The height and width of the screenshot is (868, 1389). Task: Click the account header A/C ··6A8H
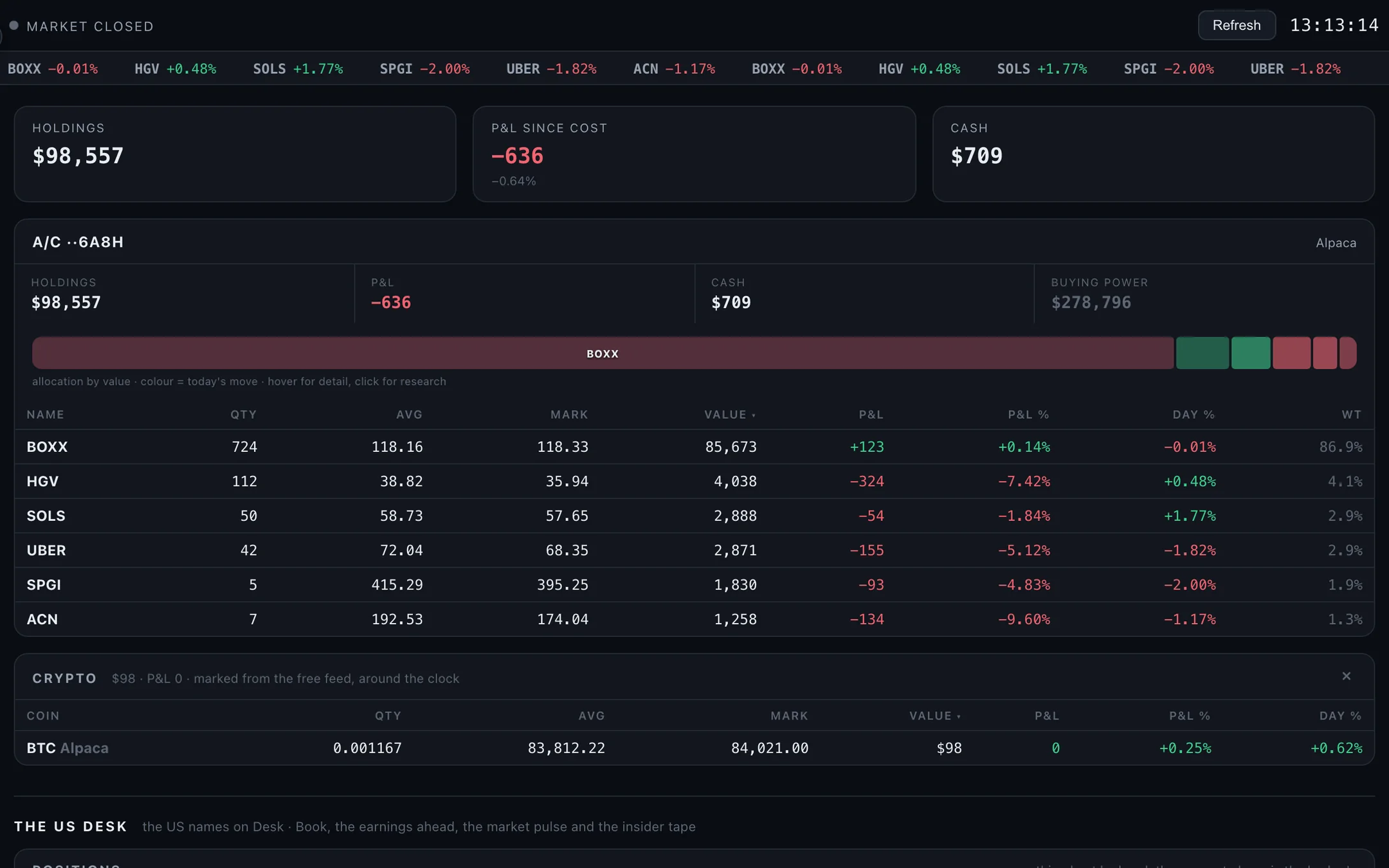(x=78, y=242)
